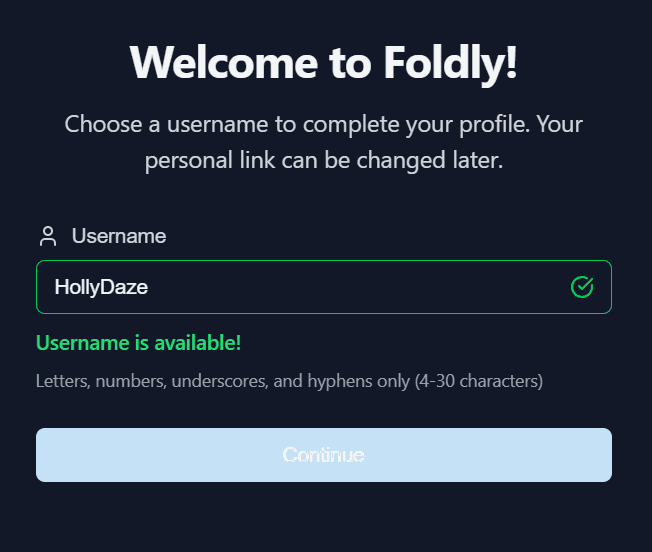Image resolution: width=652 pixels, height=552 pixels.
Task: Click the Username field label
Action: click(119, 237)
